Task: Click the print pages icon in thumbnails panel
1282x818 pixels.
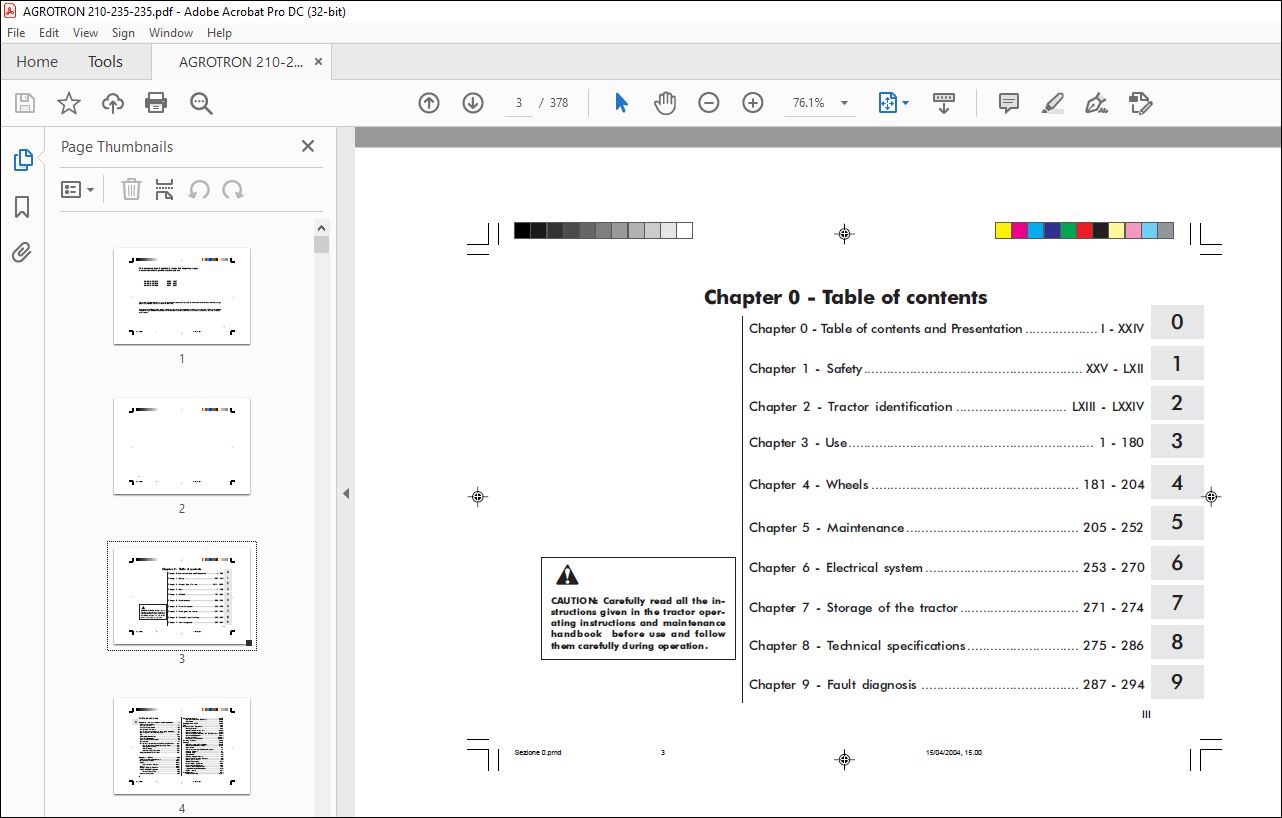Action: tap(165, 189)
